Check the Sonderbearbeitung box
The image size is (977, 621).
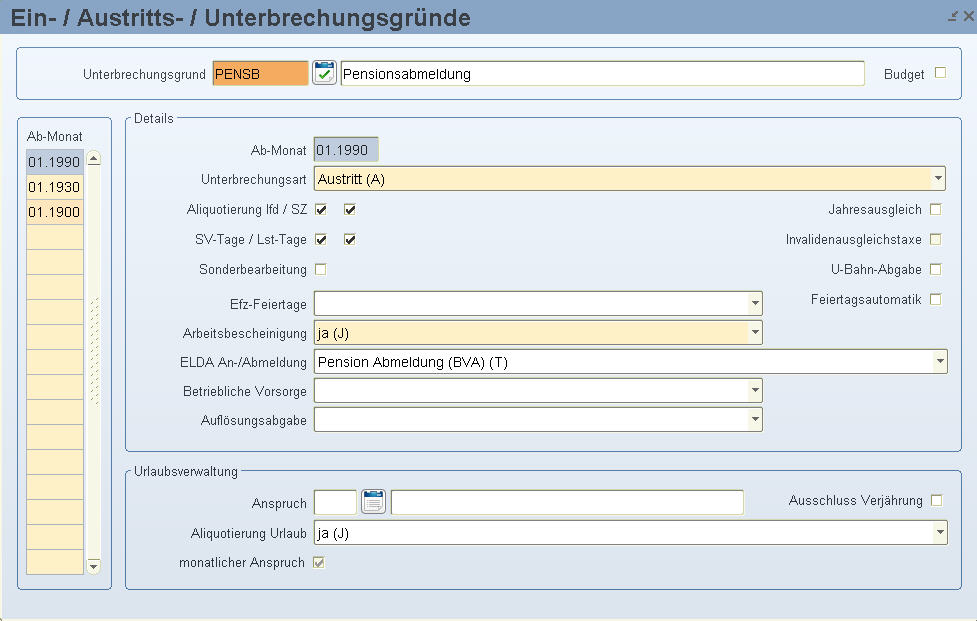point(320,269)
